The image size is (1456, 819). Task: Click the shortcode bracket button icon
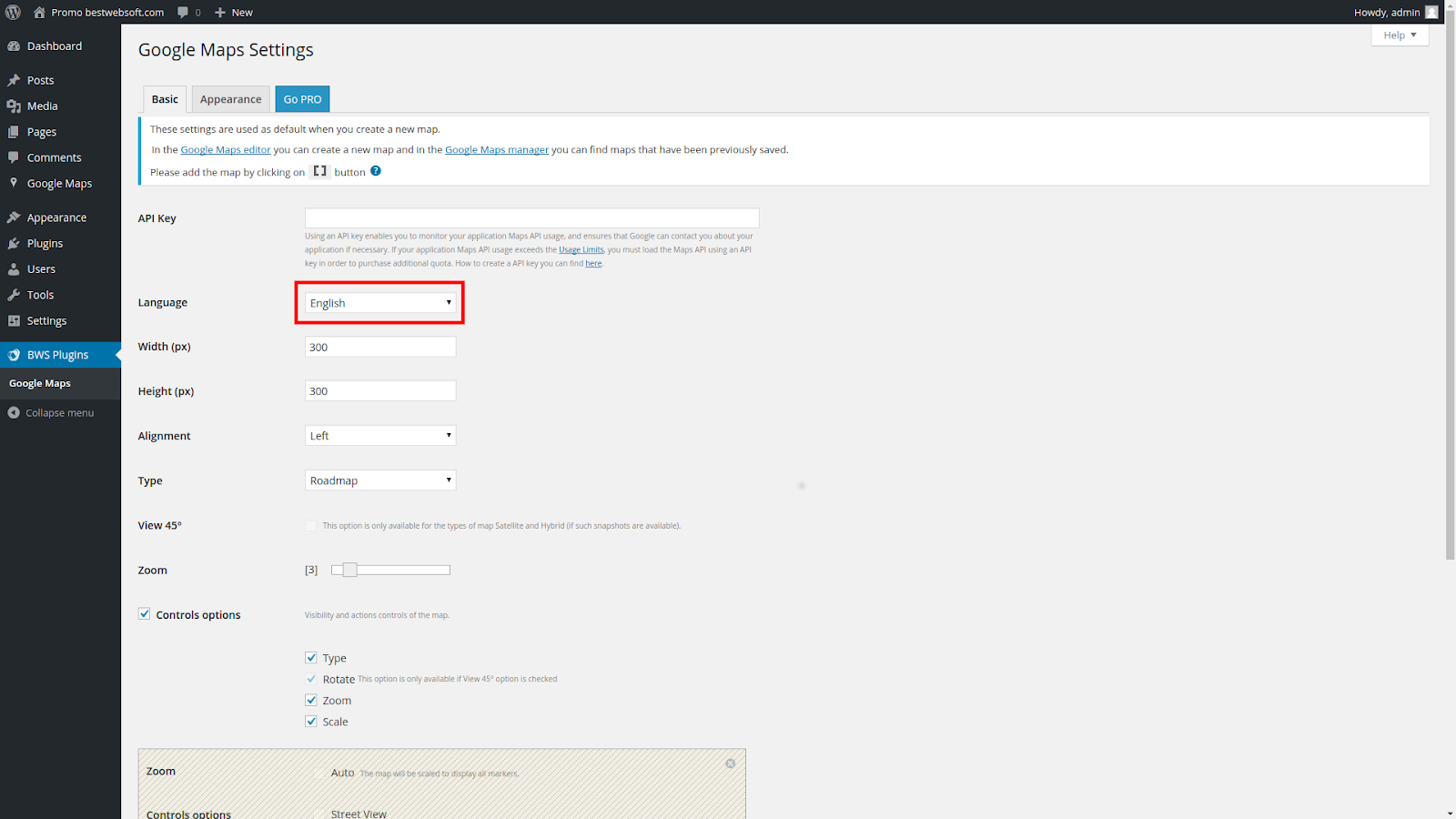point(319,171)
